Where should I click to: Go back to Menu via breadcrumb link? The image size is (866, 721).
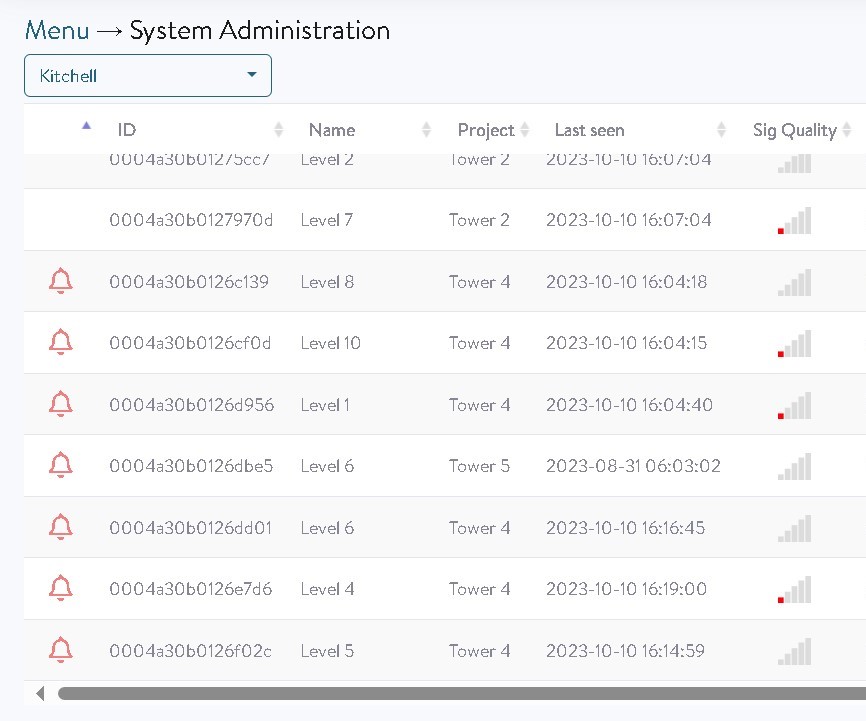click(x=56, y=30)
